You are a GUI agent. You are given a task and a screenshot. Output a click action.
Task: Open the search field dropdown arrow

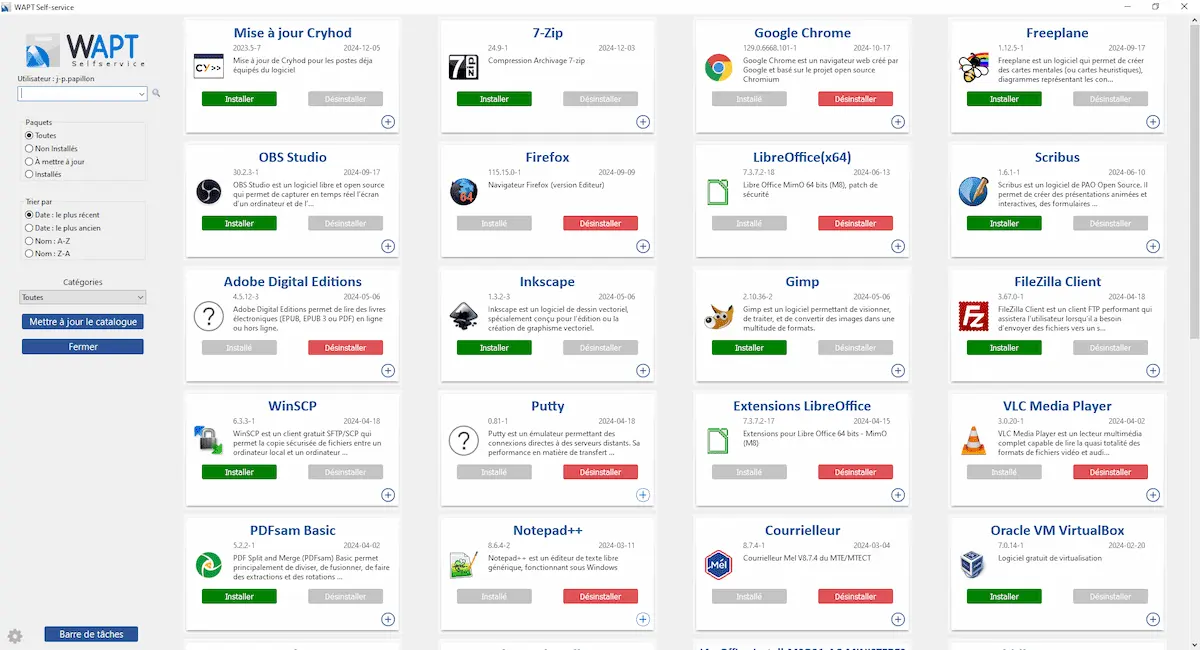[x=141, y=93]
